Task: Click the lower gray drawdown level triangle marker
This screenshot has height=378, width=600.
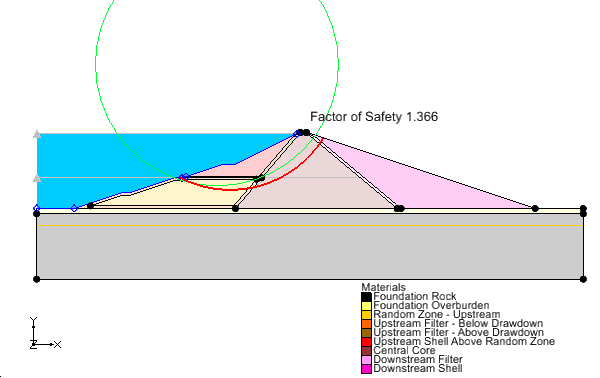Action: tap(37, 178)
